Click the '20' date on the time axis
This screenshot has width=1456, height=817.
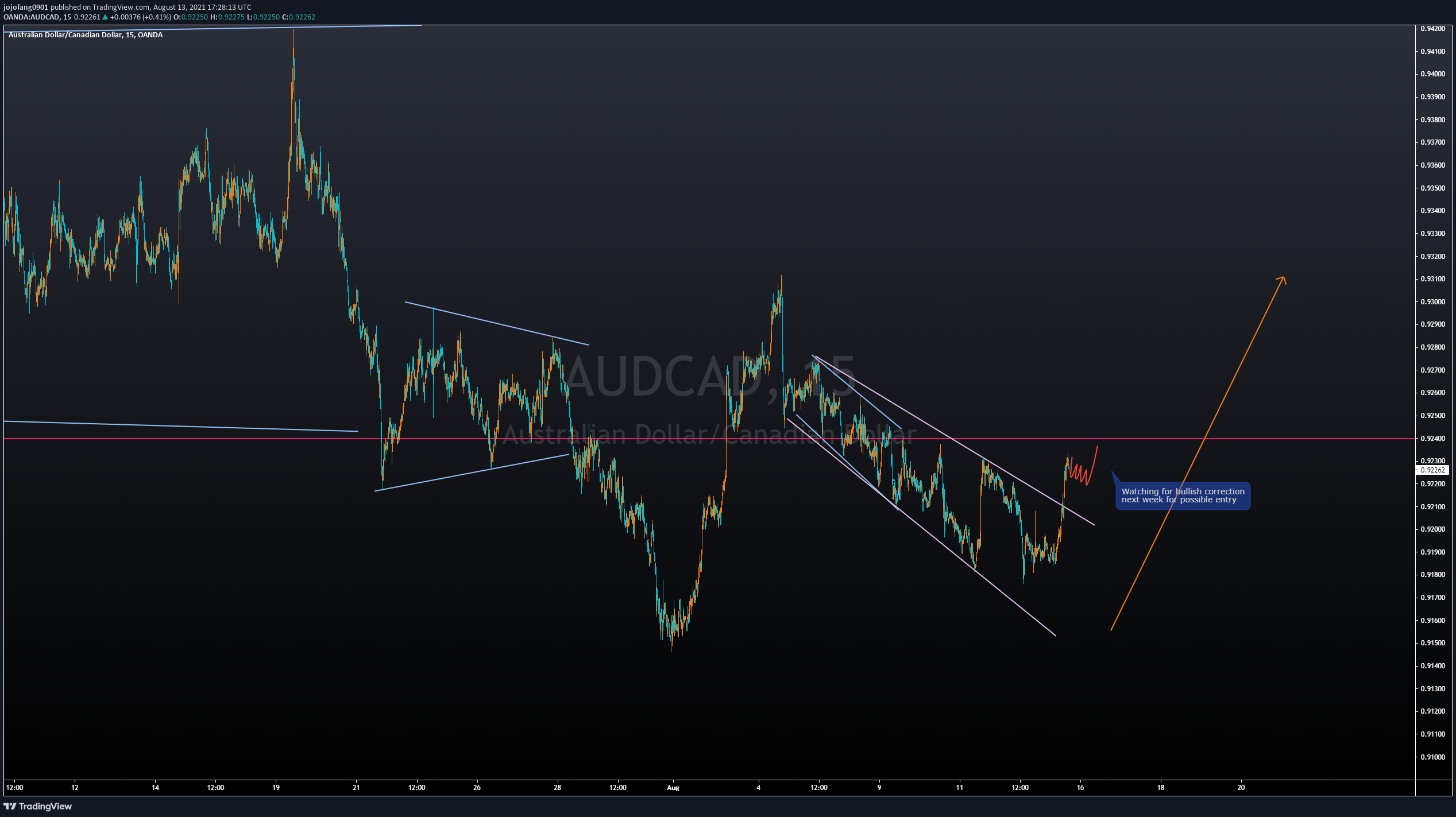[x=1241, y=788]
